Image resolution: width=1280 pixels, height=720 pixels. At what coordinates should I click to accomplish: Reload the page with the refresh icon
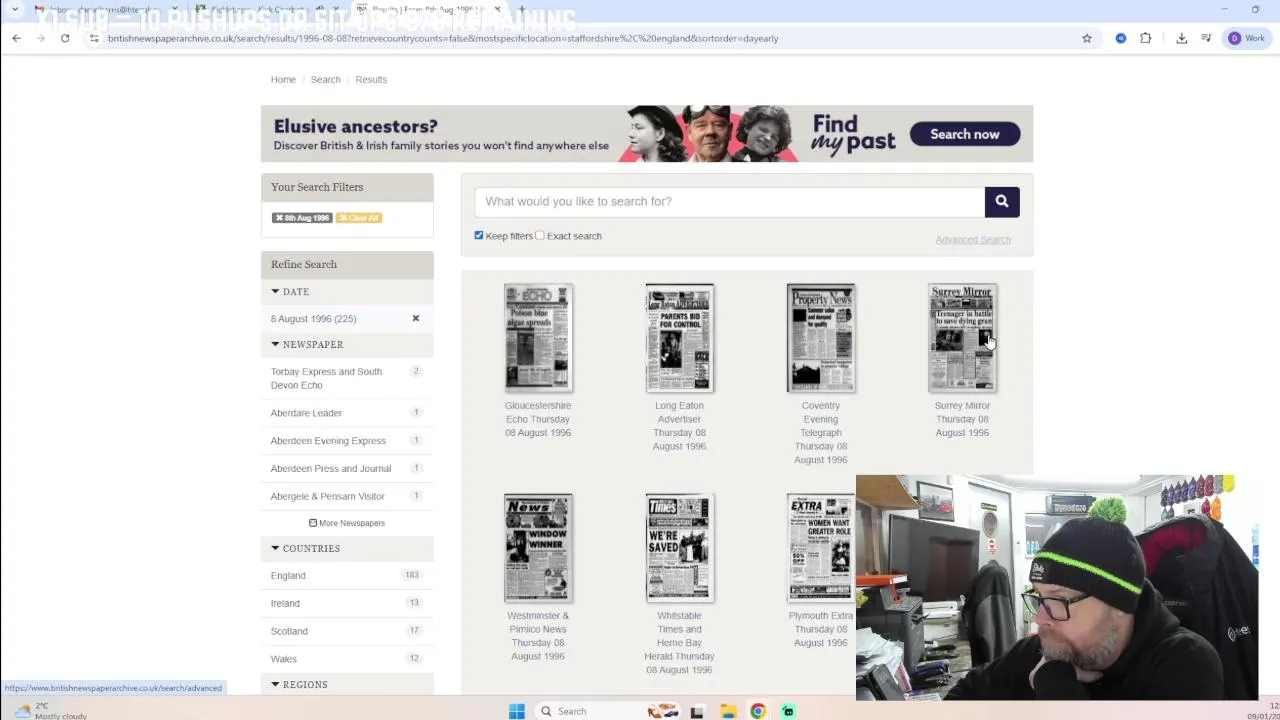tap(65, 38)
